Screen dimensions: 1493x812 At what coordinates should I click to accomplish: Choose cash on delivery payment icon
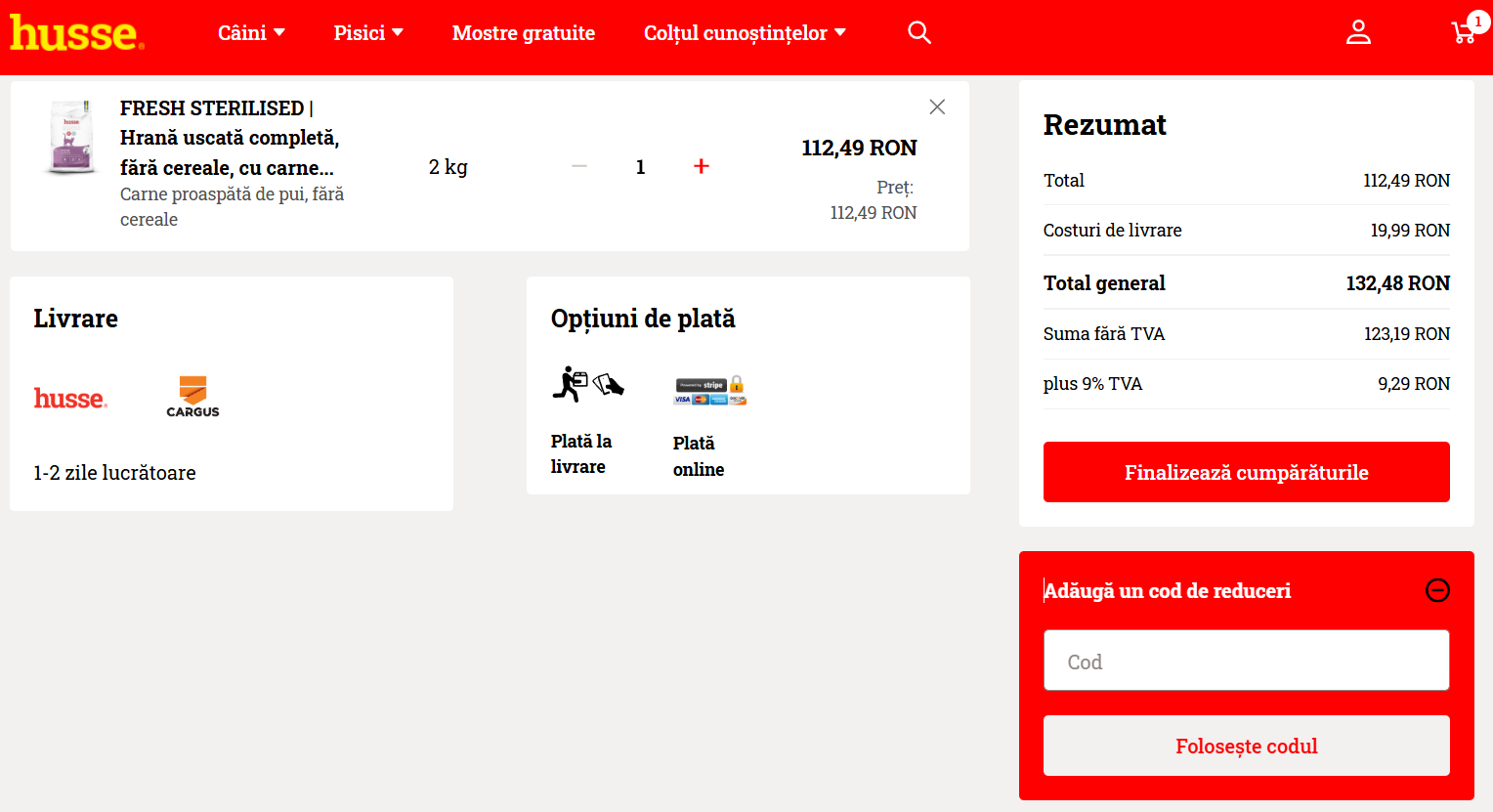tap(587, 385)
